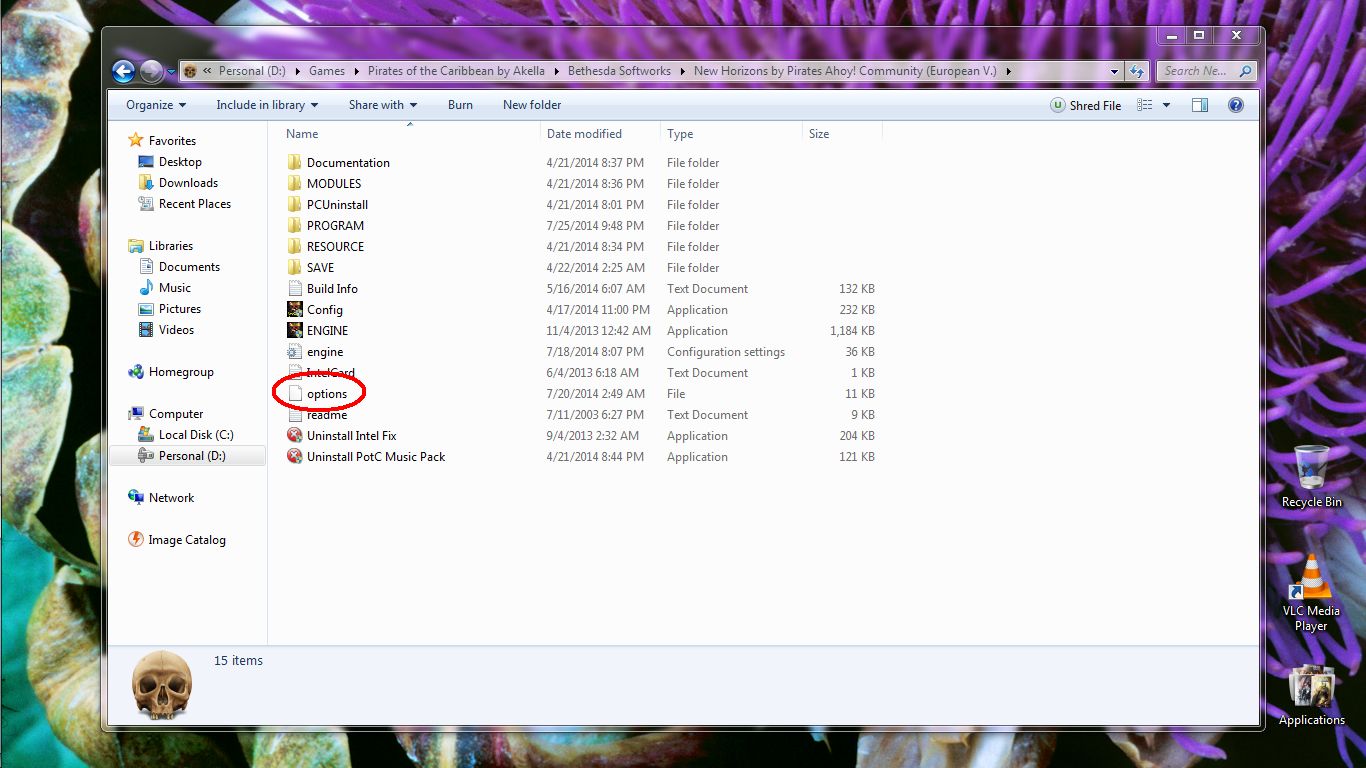Open Network in the navigation pane
1366x768 pixels.
[171, 498]
